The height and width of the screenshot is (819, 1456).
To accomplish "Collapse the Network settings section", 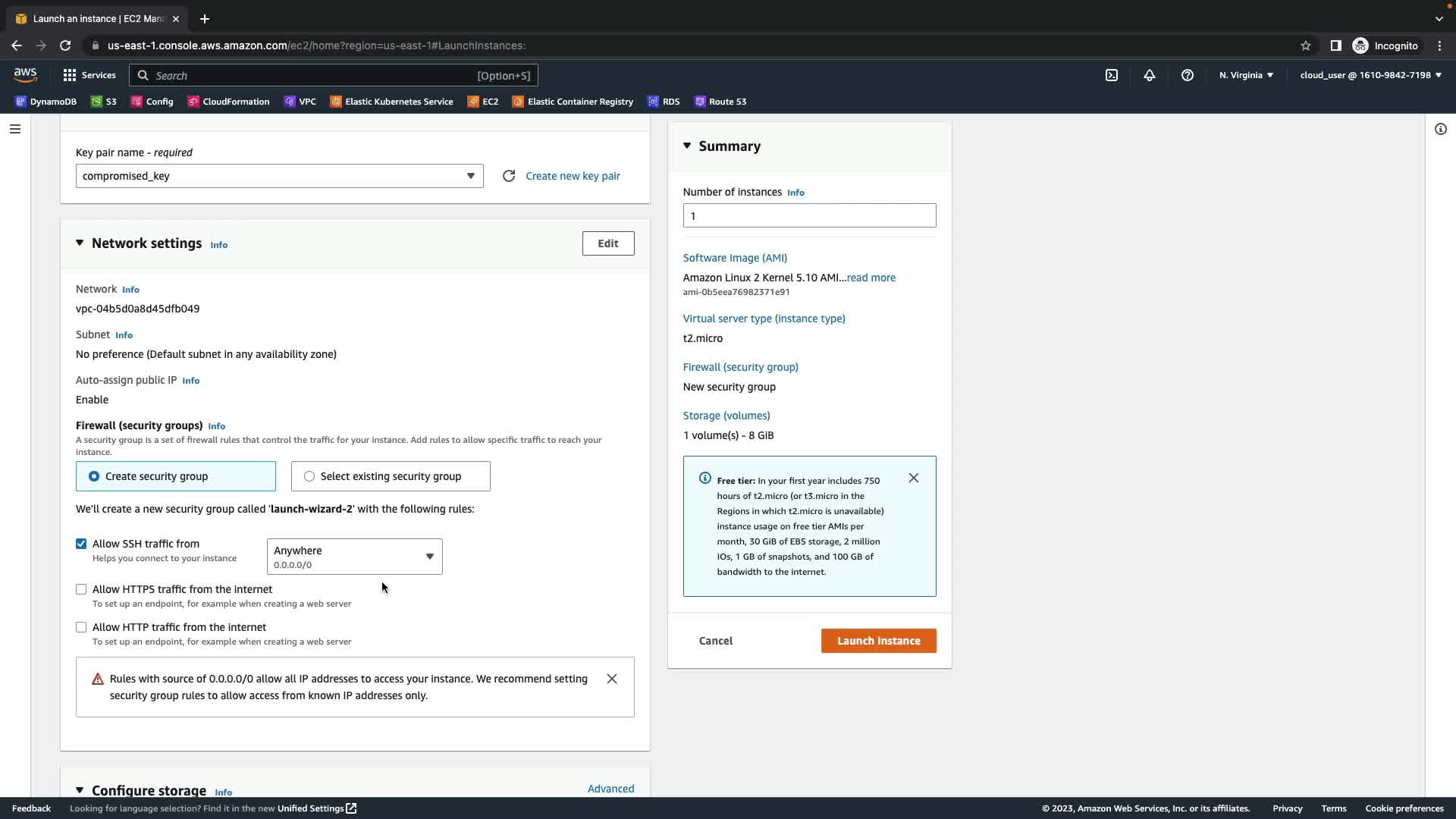I will [x=80, y=243].
